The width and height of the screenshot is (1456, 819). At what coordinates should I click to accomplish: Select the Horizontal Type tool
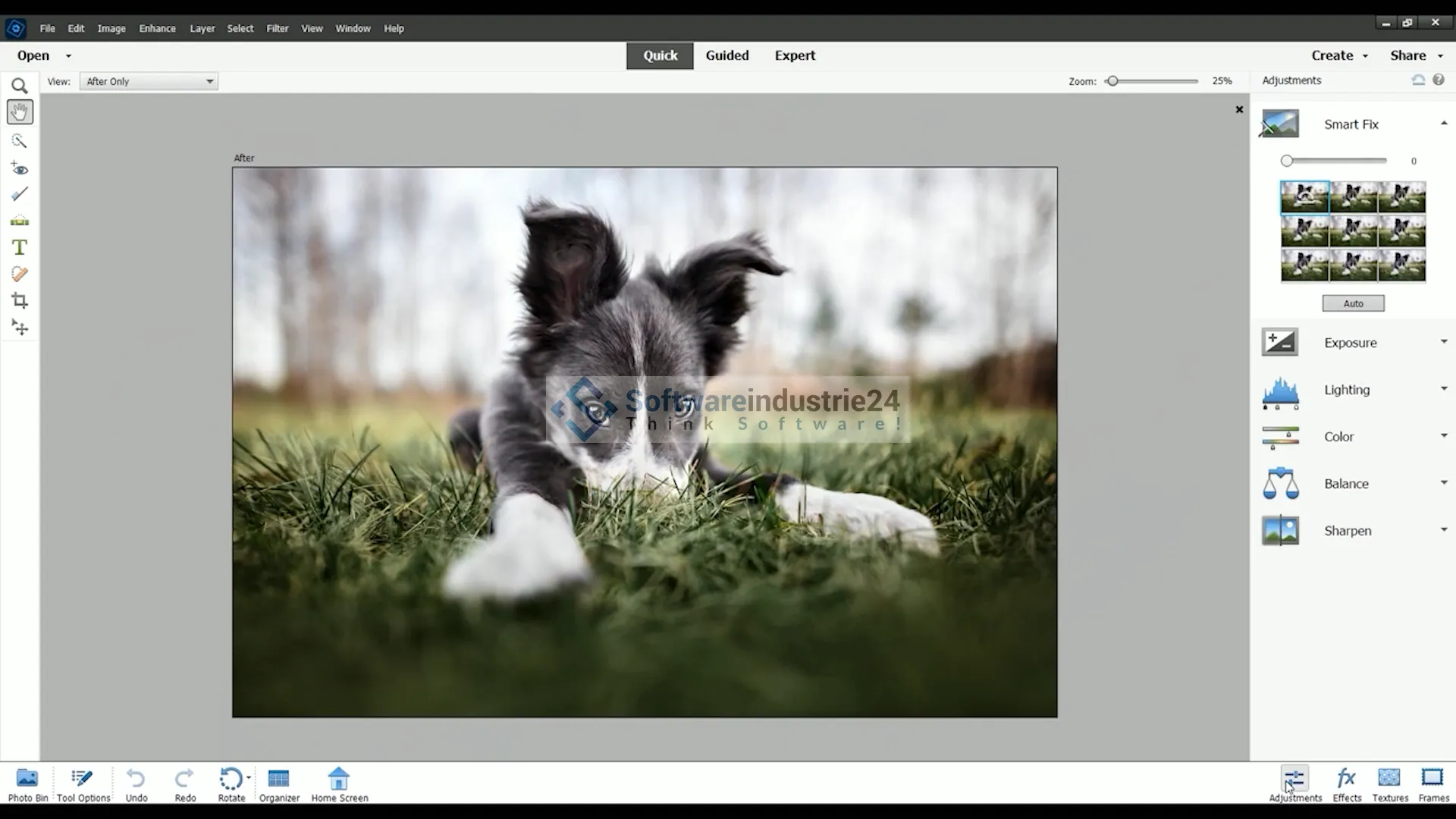20,247
